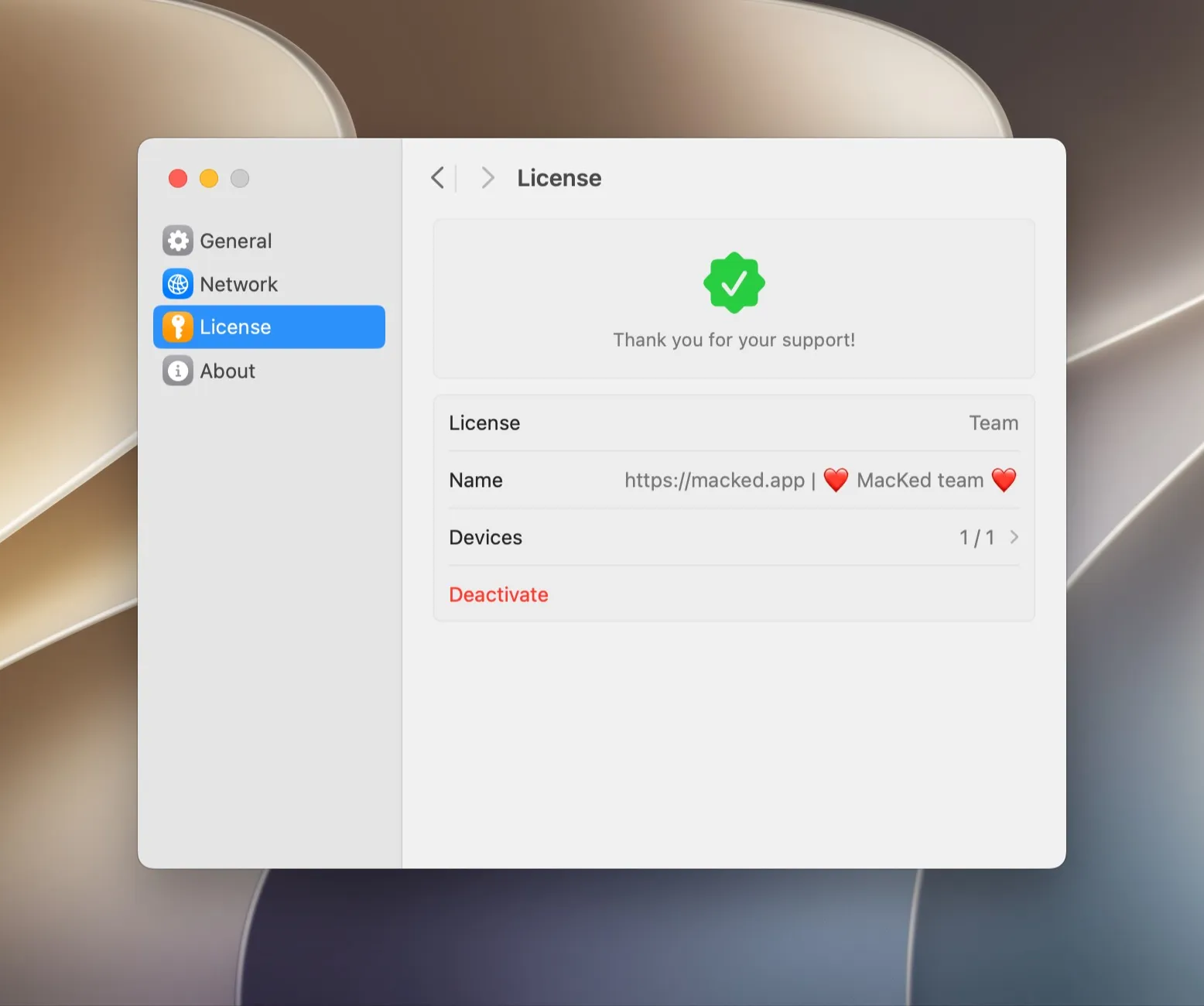Click the 'Thank you for your support!' text
The width and height of the screenshot is (1204, 1006).
[734, 340]
